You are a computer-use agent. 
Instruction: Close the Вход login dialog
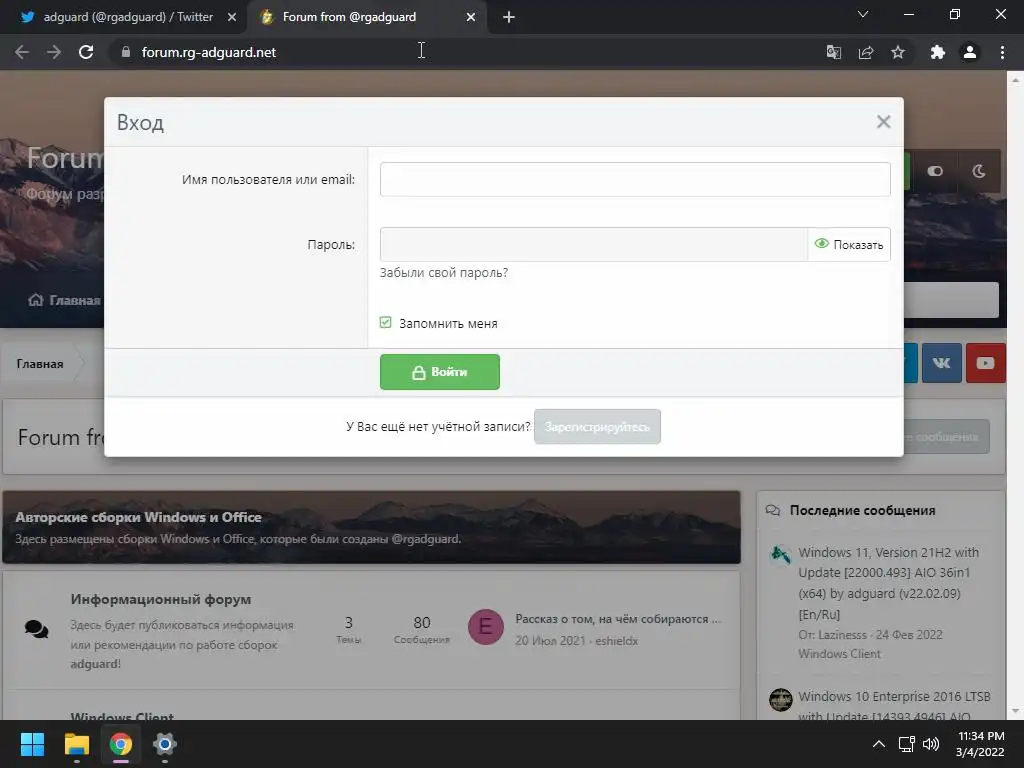pyautogui.click(x=883, y=121)
